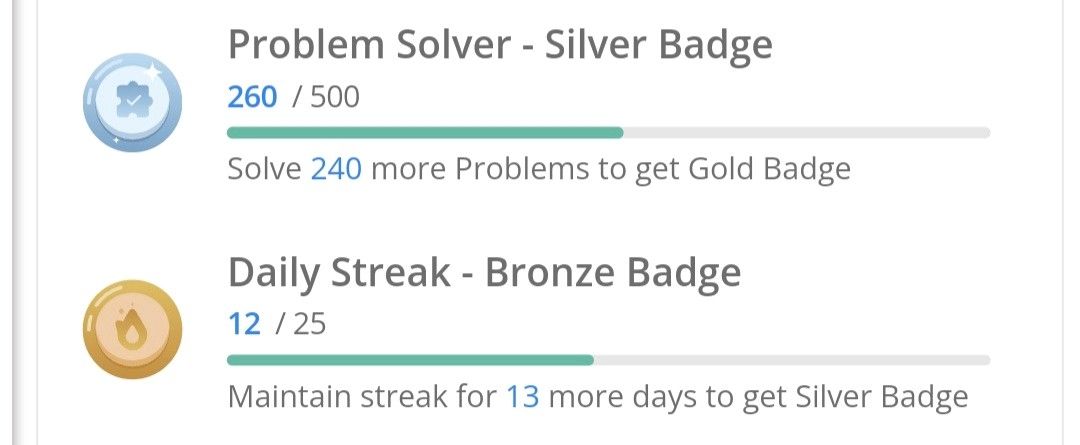The width and height of the screenshot is (1080, 445).
Task: Click the Problem Solver silver badge icon
Action: (x=132, y=102)
